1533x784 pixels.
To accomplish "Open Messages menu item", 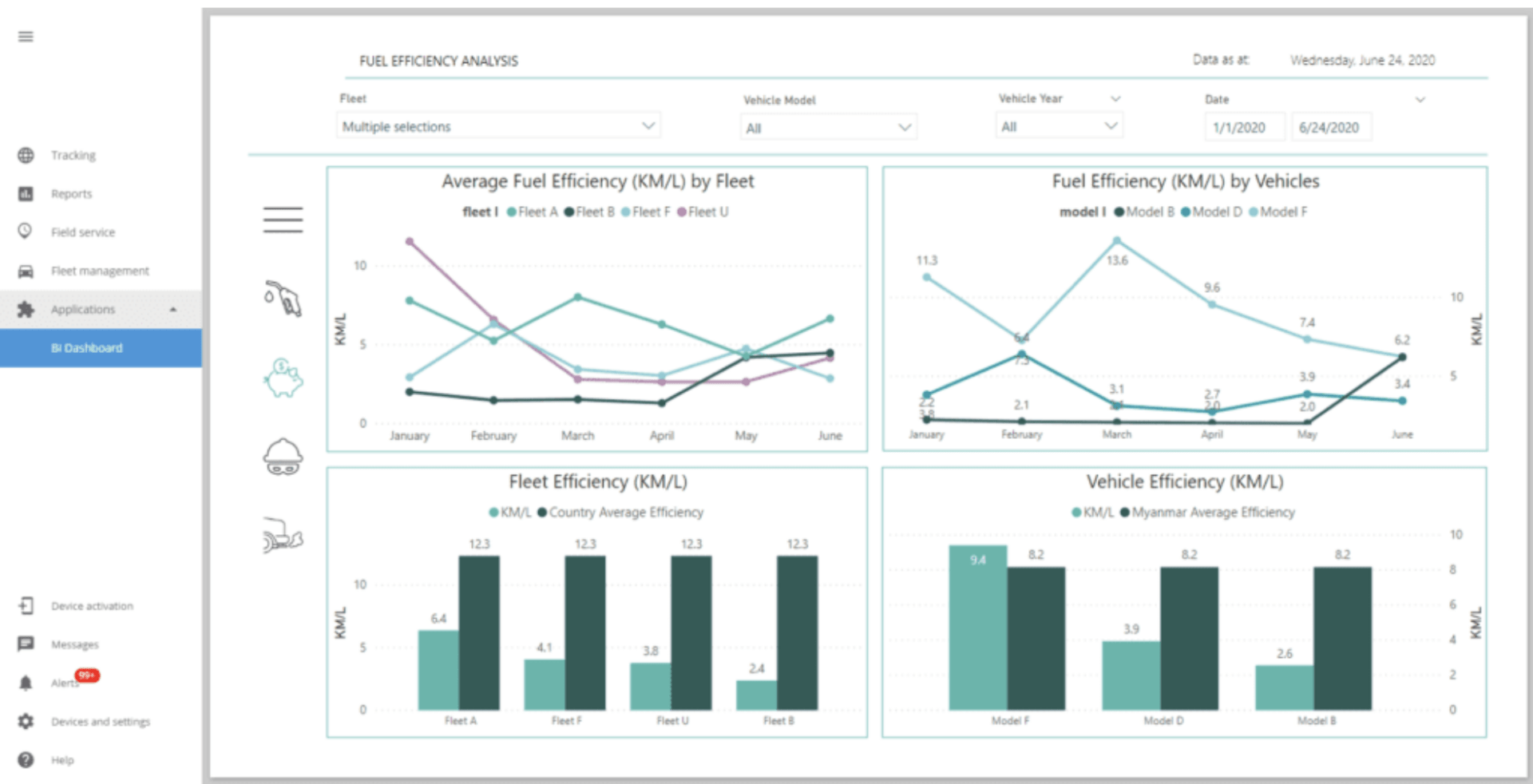I will pos(75,644).
